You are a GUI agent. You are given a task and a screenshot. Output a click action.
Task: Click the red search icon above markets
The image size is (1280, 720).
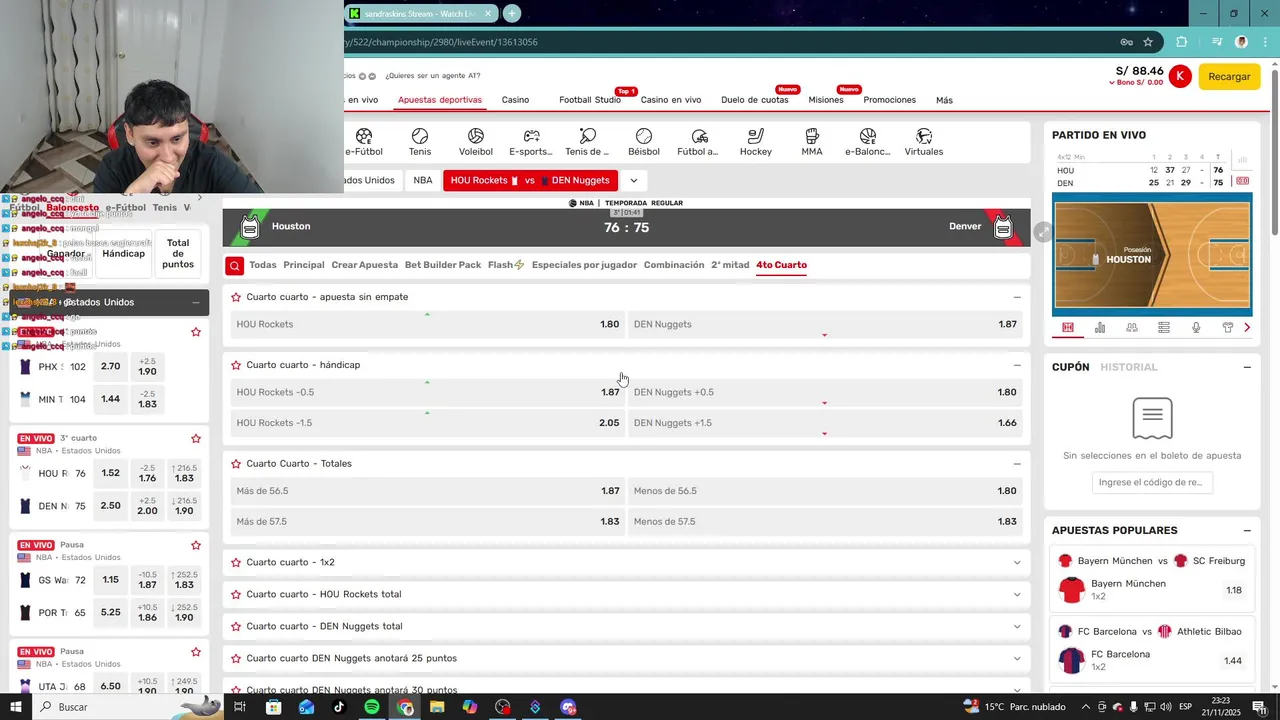coord(234,265)
